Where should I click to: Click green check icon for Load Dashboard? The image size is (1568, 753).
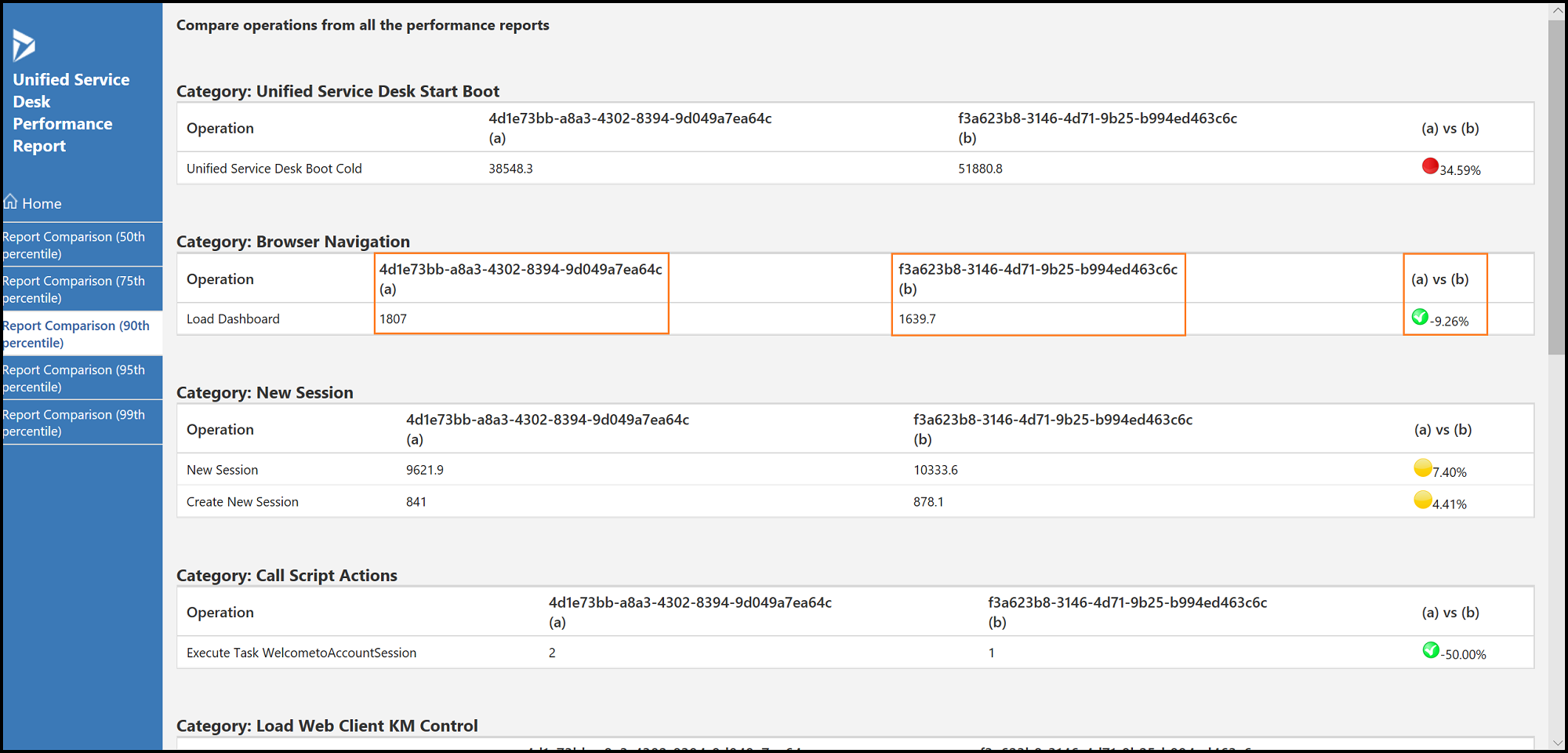click(1420, 317)
